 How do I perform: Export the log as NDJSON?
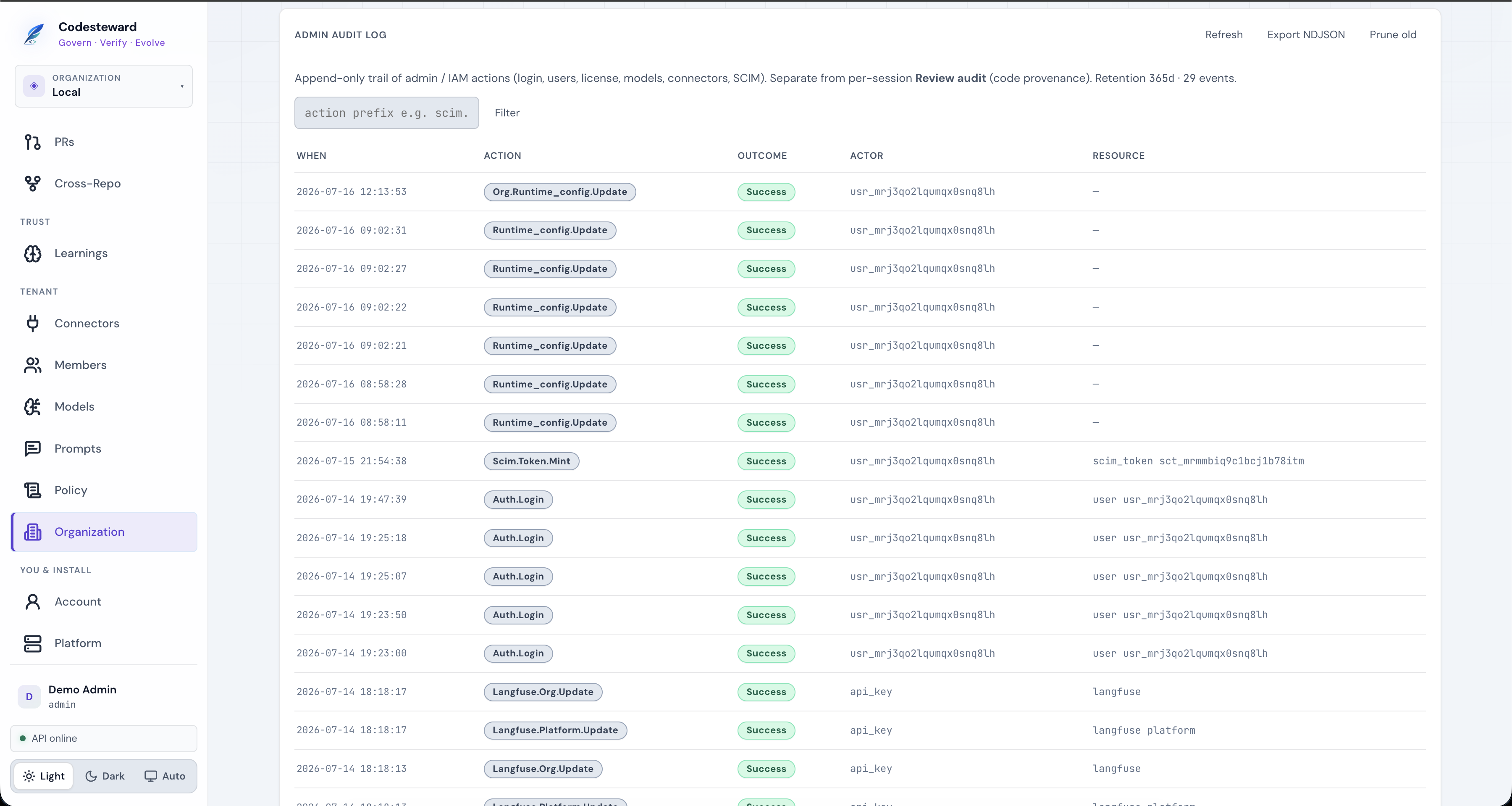tap(1306, 34)
